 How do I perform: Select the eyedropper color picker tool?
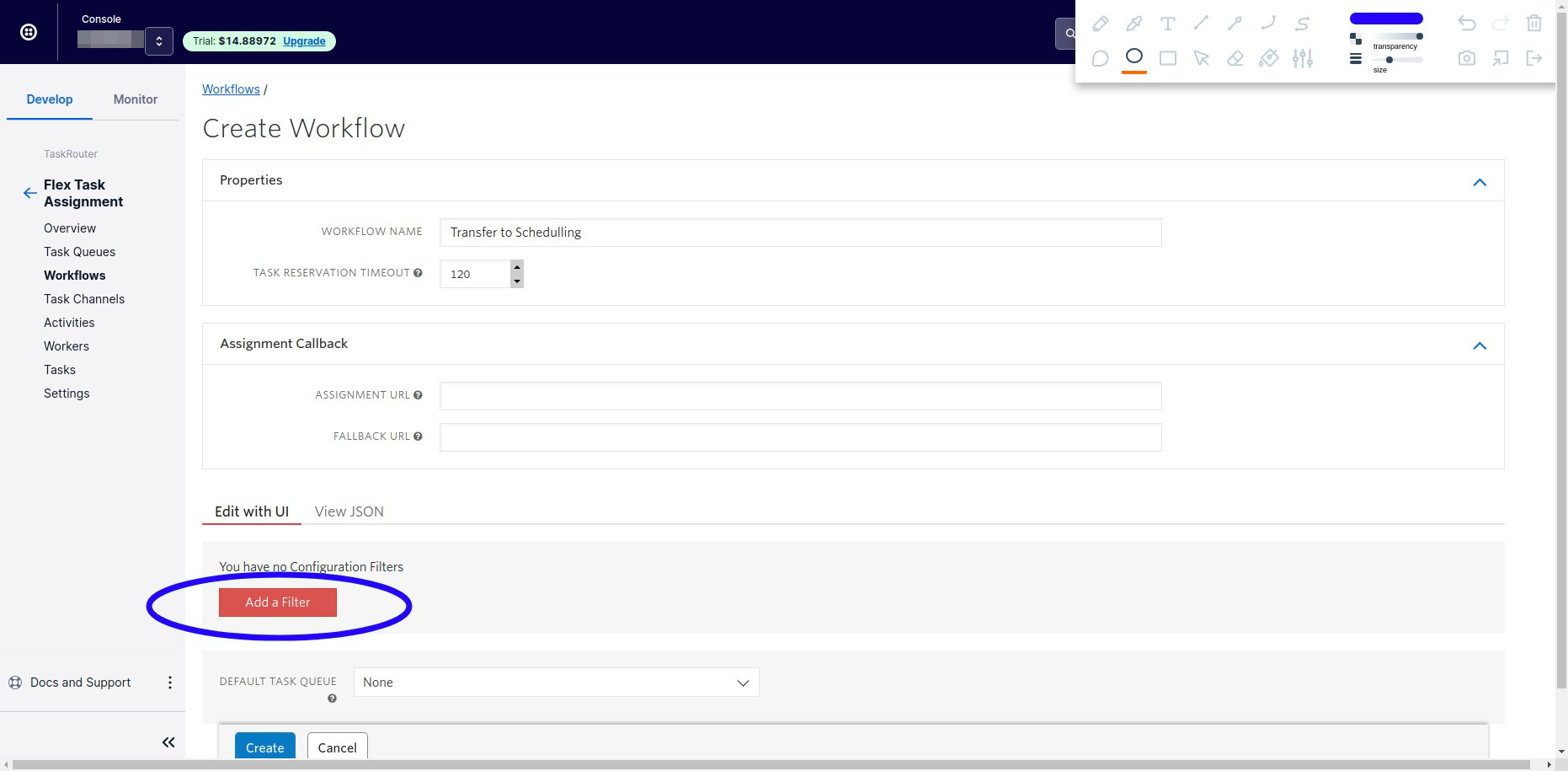click(x=1134, y=24)
